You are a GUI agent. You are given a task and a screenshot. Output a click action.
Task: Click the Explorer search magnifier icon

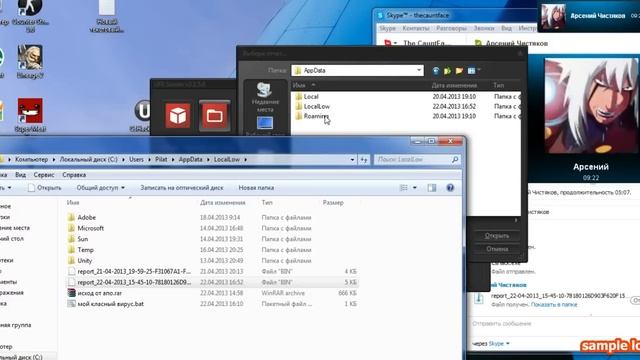pos(454,160)
